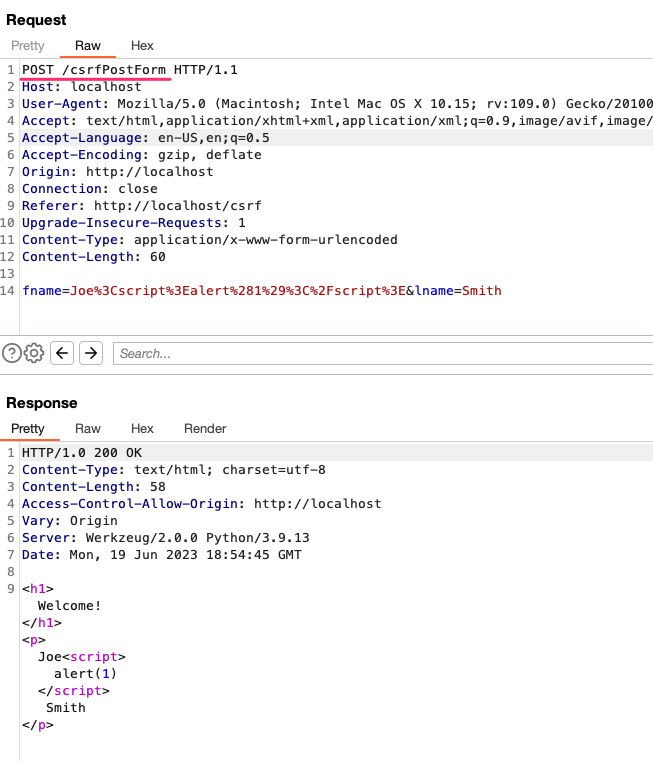
Task: Click the Joe<script> response line
Action: (x=82, y=657)
